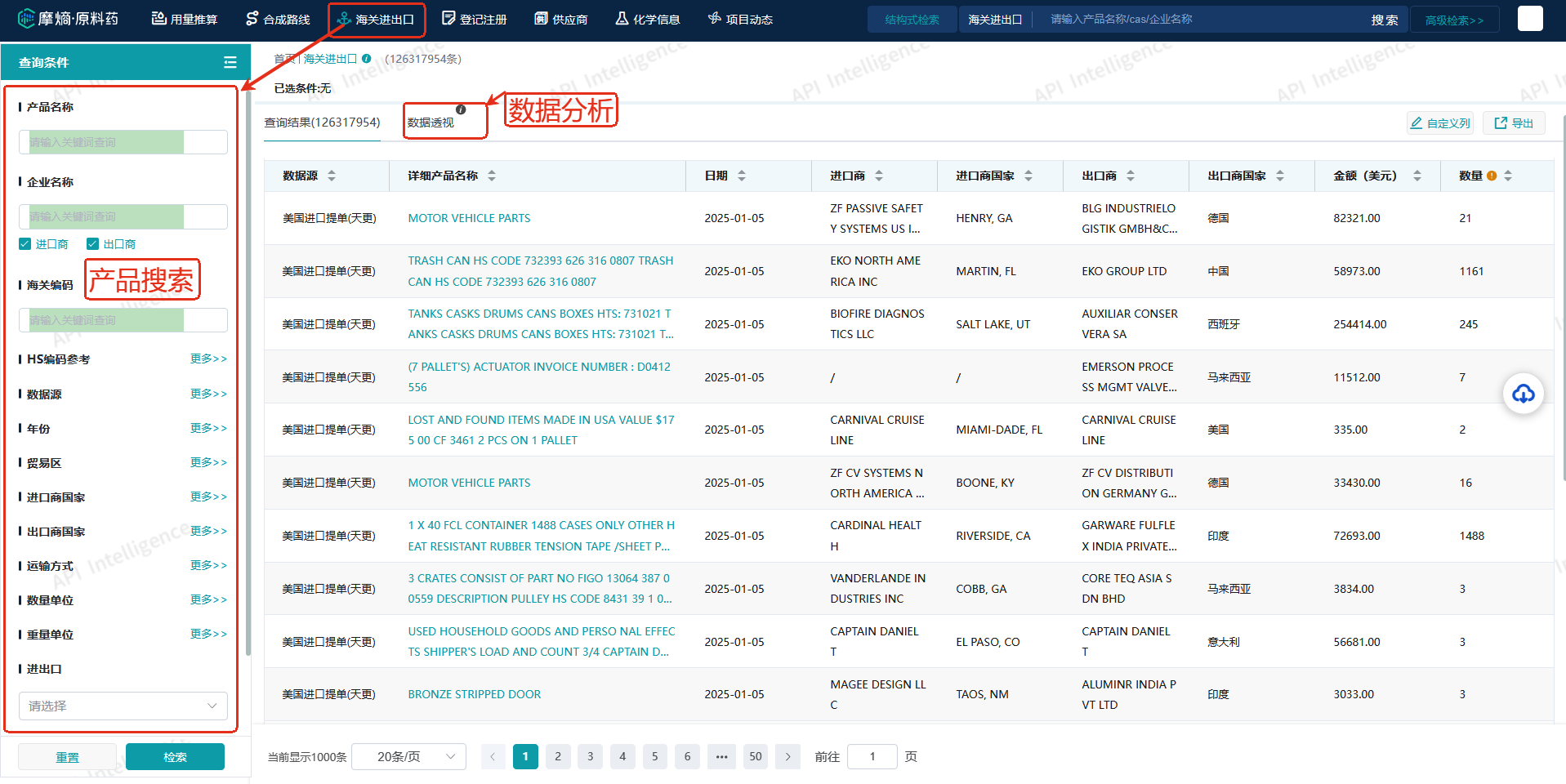Screen dimensions: 1566x784
Task: Click the info icon on 数据透视 tab
Action: pyautogui.click(x=461, y=109)
